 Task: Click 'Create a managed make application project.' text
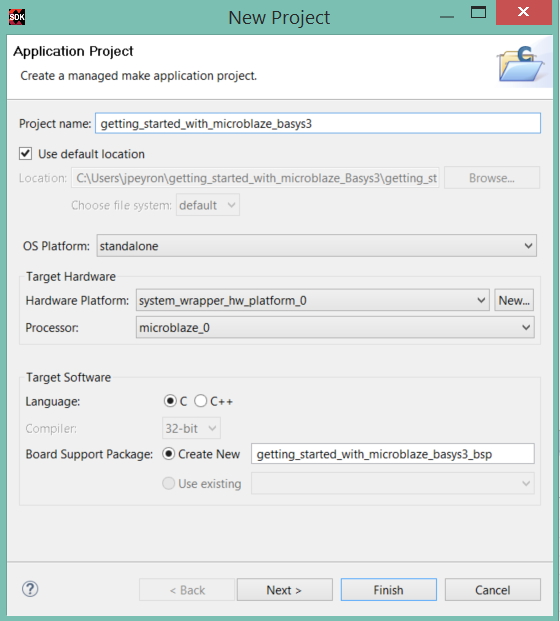point(139,76)
